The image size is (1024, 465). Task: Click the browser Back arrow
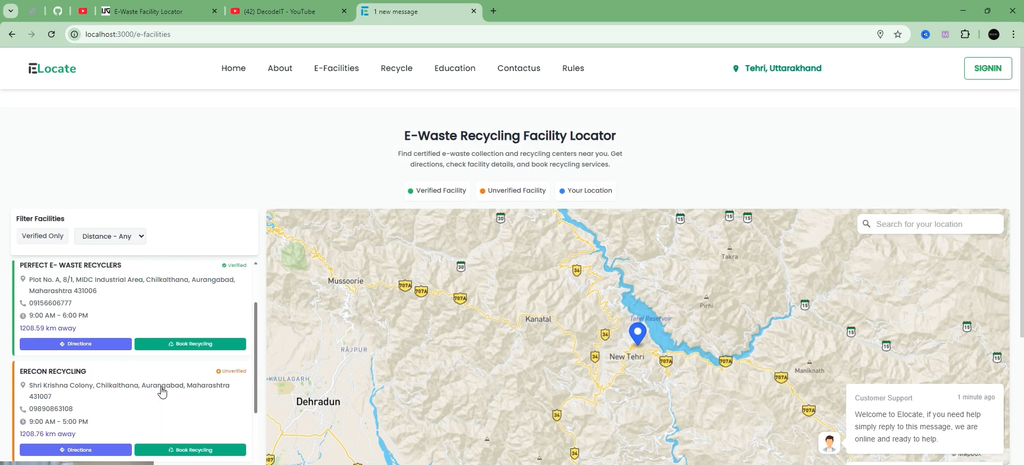pos(12,34)
